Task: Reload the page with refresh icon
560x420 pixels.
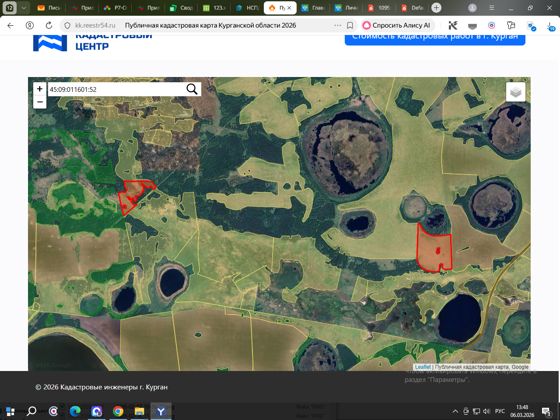Action: pos(49,25)
